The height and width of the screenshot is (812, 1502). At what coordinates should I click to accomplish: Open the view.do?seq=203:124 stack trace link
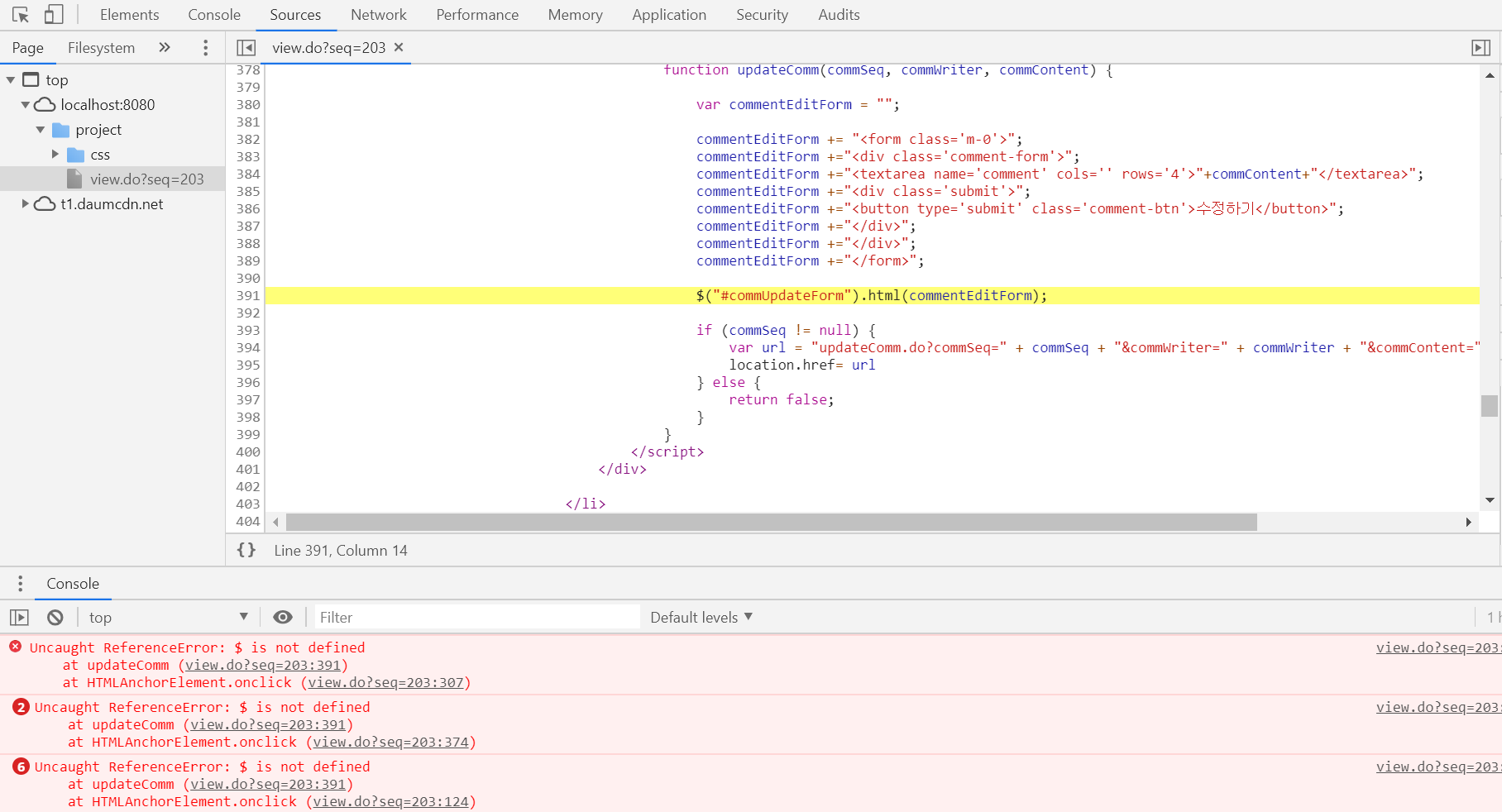click(390, 801)
